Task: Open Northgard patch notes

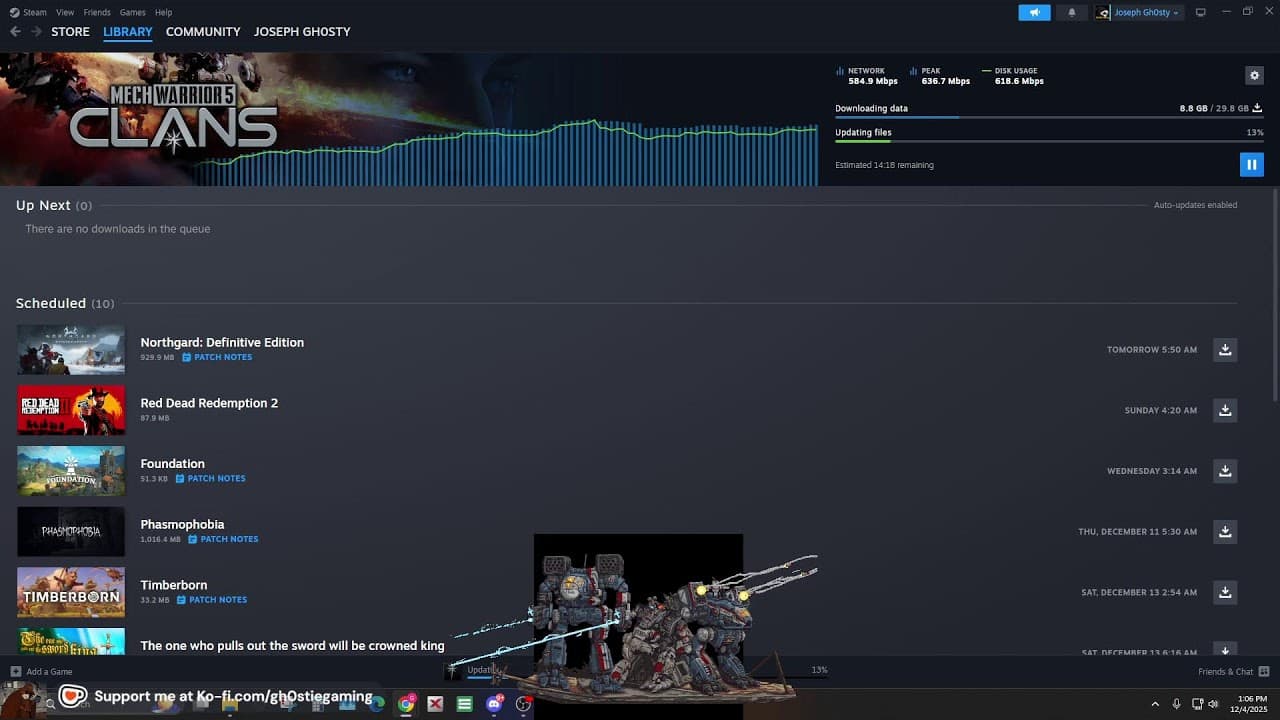Action: (x=217, y=357)
